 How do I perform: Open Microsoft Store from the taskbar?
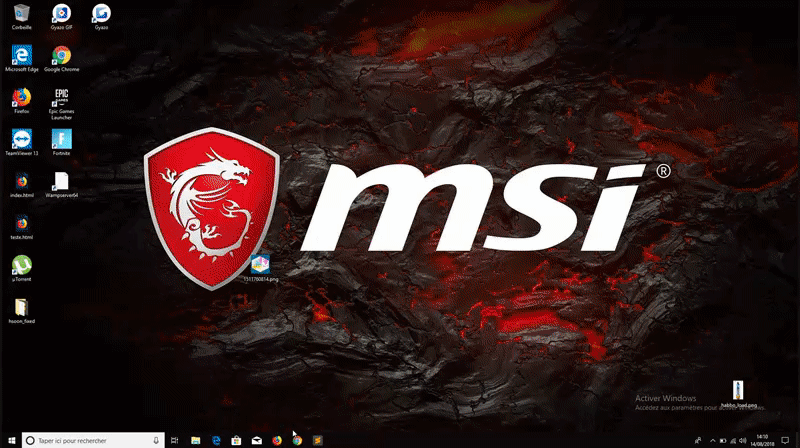pyautogui.click(x=236, y=440)
